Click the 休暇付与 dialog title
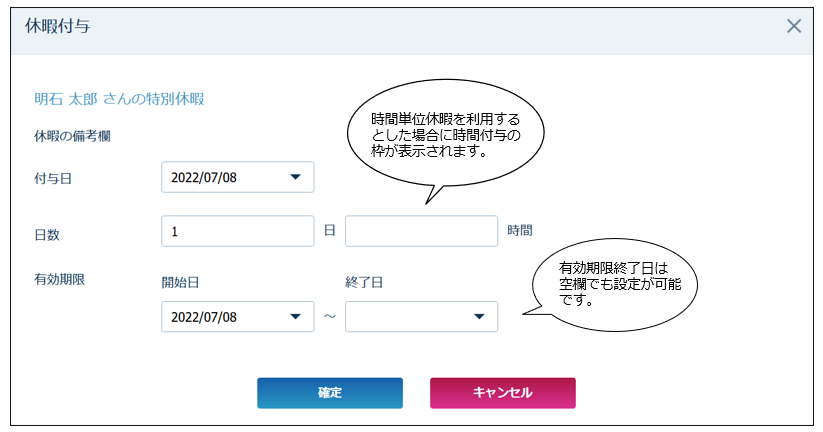The height and width of the screenshot is (432, 823). click(x=58, y=26)
